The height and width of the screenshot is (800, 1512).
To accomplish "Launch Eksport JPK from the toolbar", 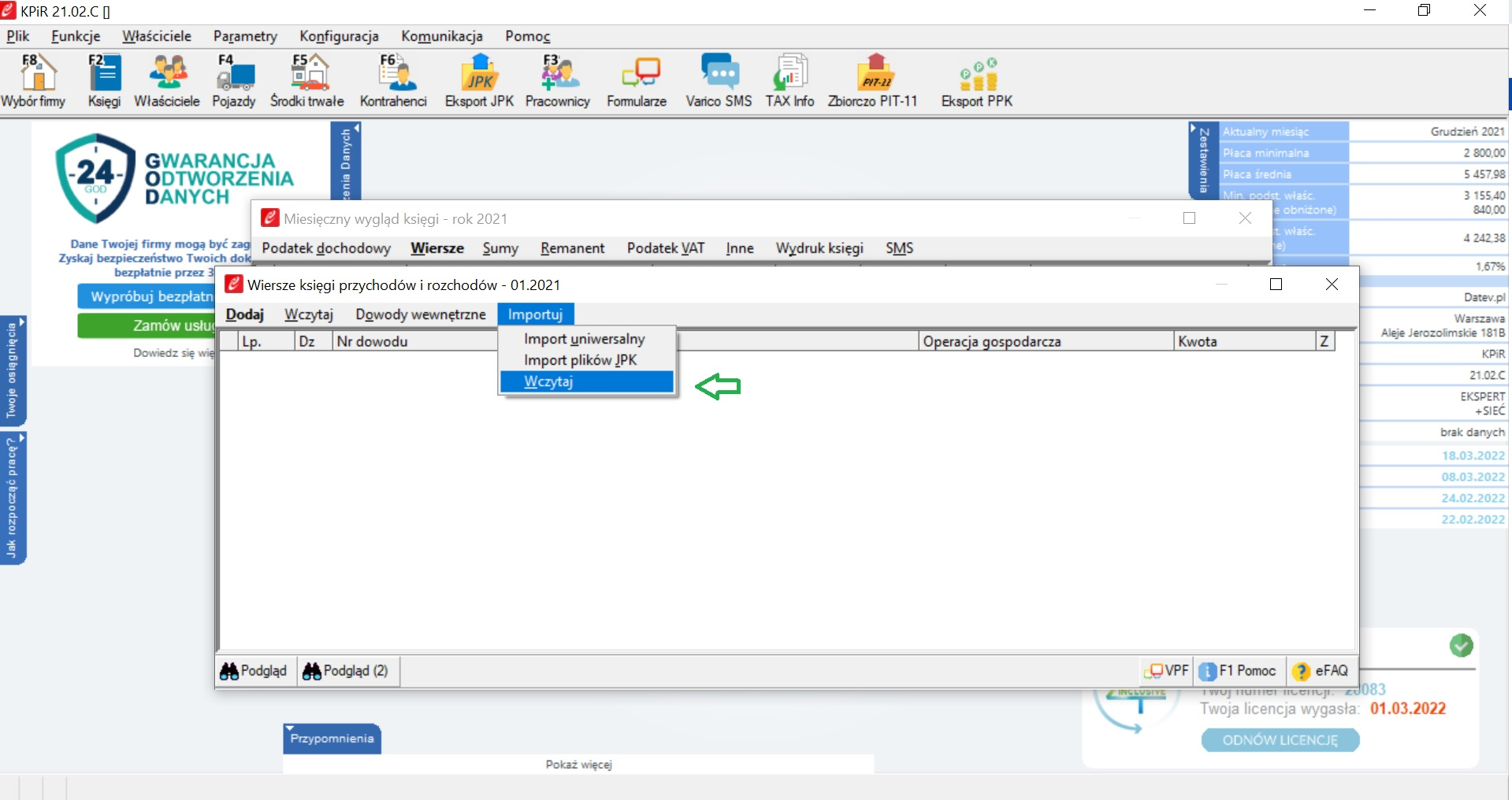I will point(479,80).
